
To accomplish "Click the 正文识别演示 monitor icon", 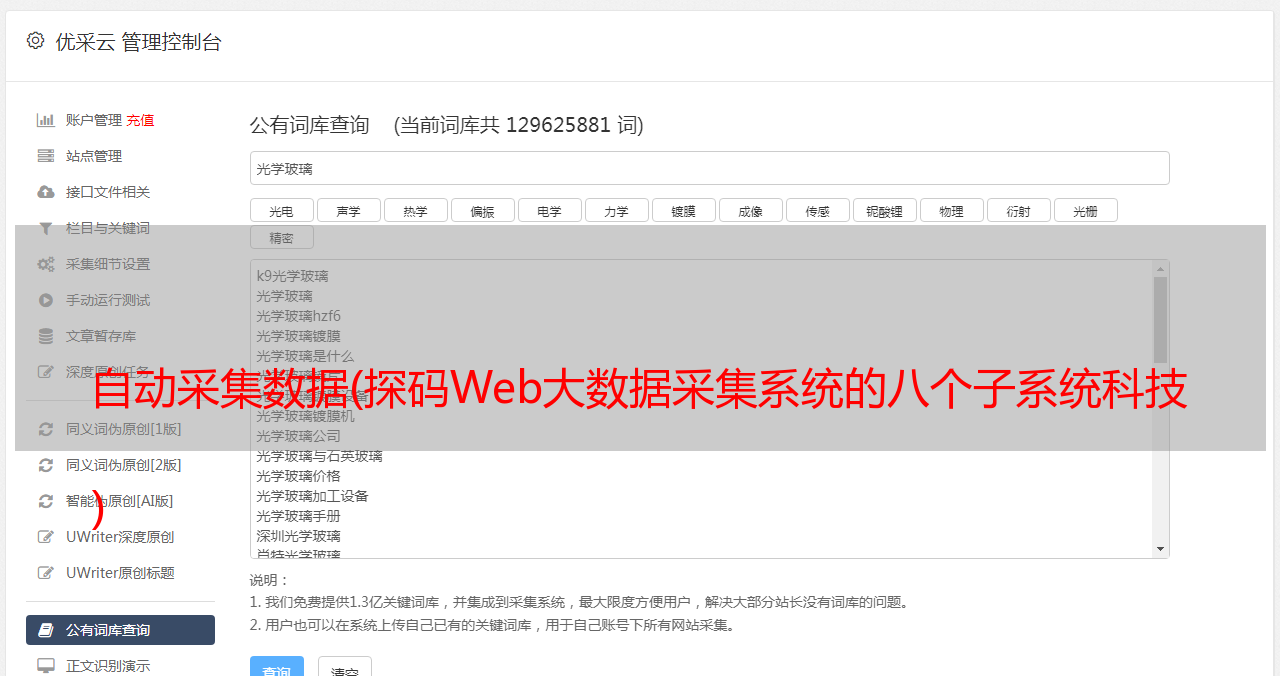I will [46, 665].
